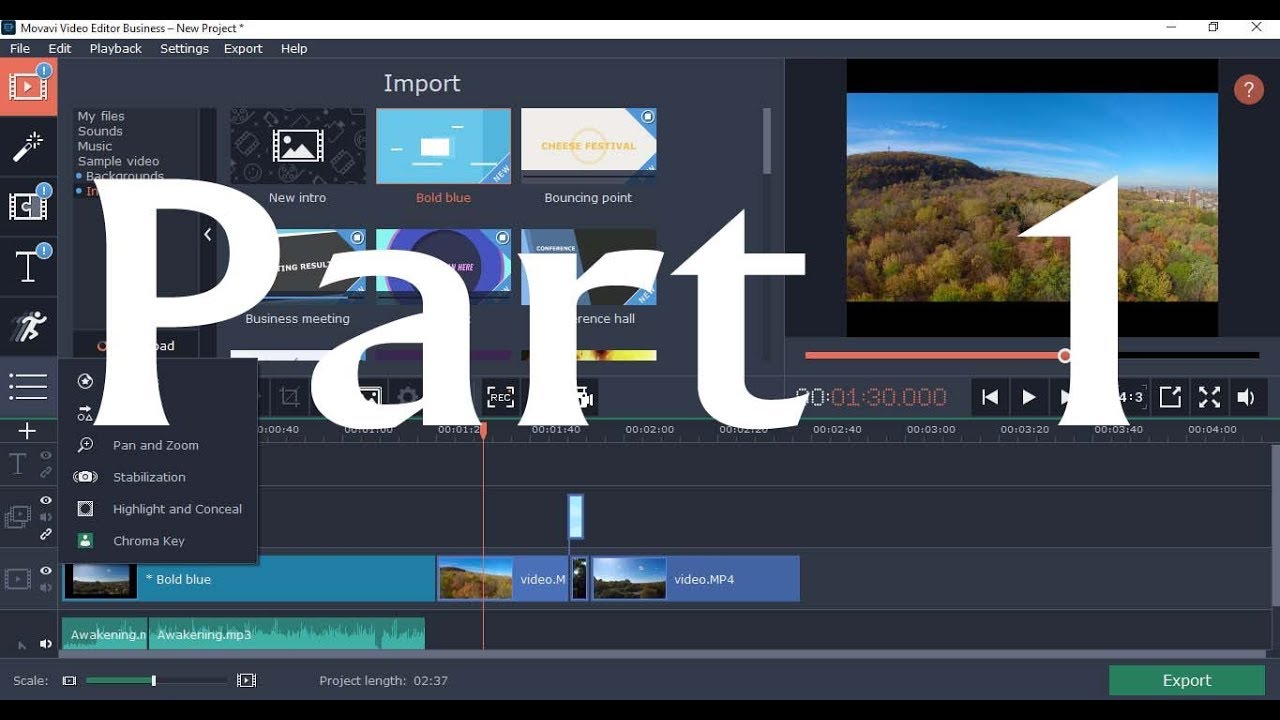Play the preview video

click(x=1028, y=397)
